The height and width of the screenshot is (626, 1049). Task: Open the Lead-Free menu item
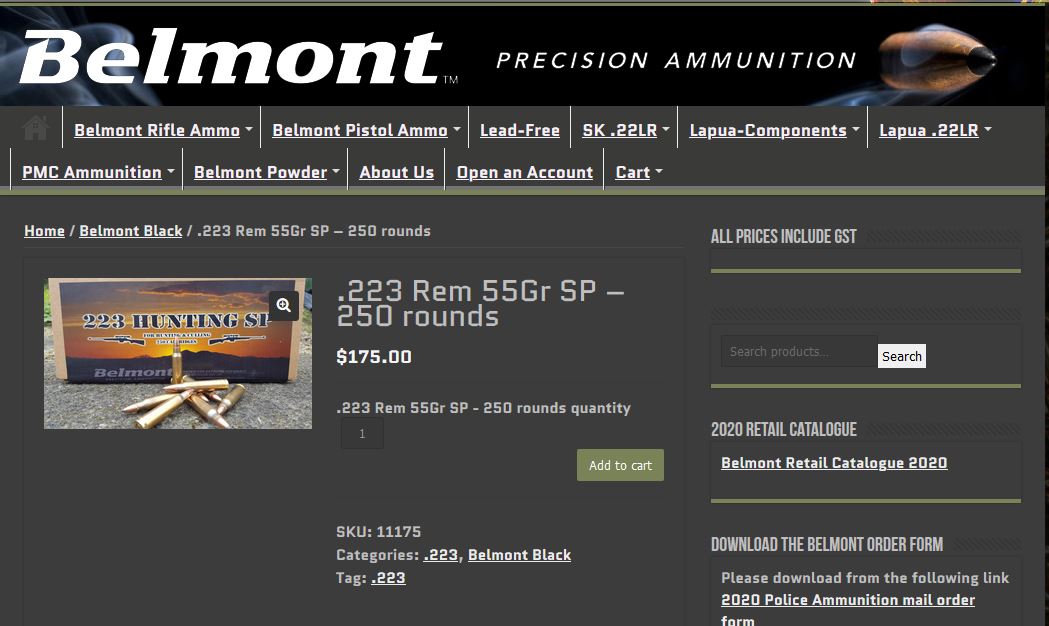[520, 130]
